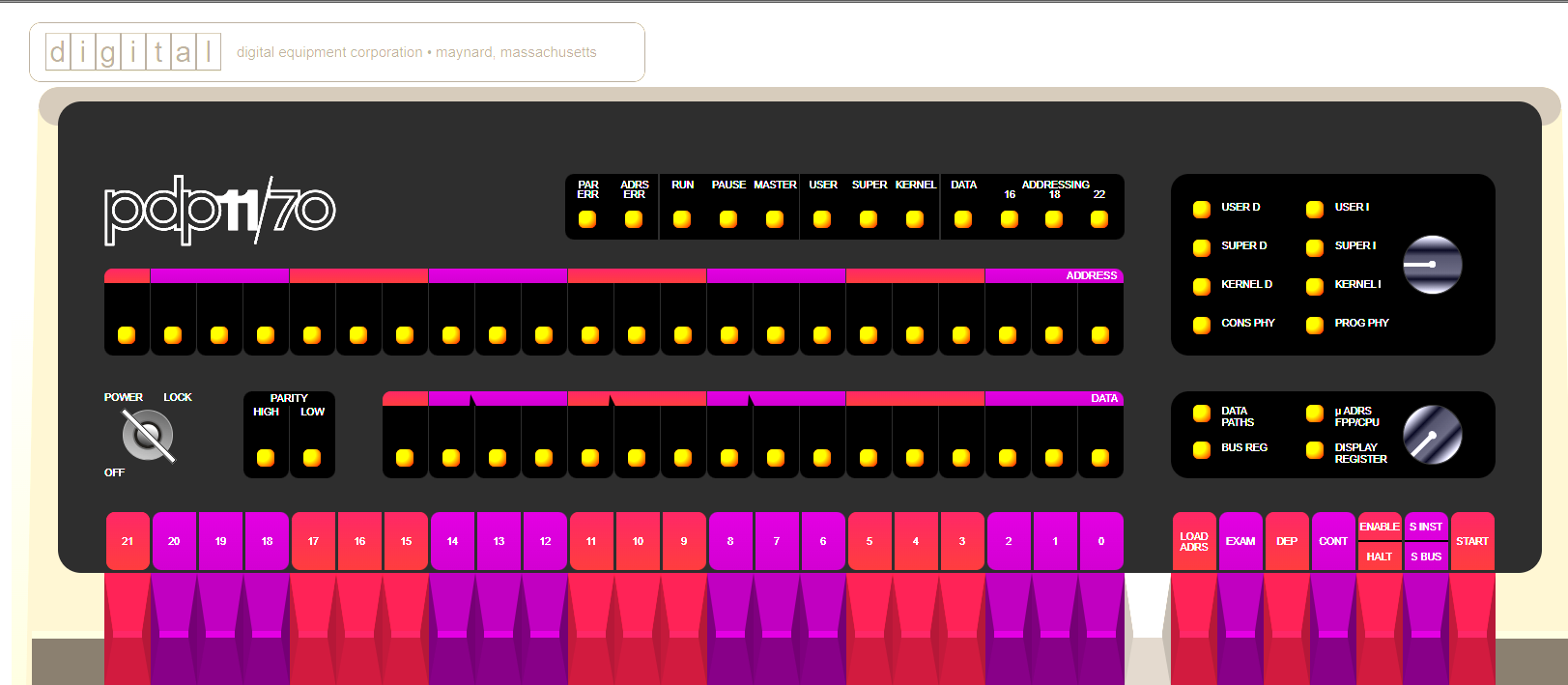This screenshot has width=1568, height=685.
Task: Click the SUPER D indicator lamp
Action: click(1202, 247)
